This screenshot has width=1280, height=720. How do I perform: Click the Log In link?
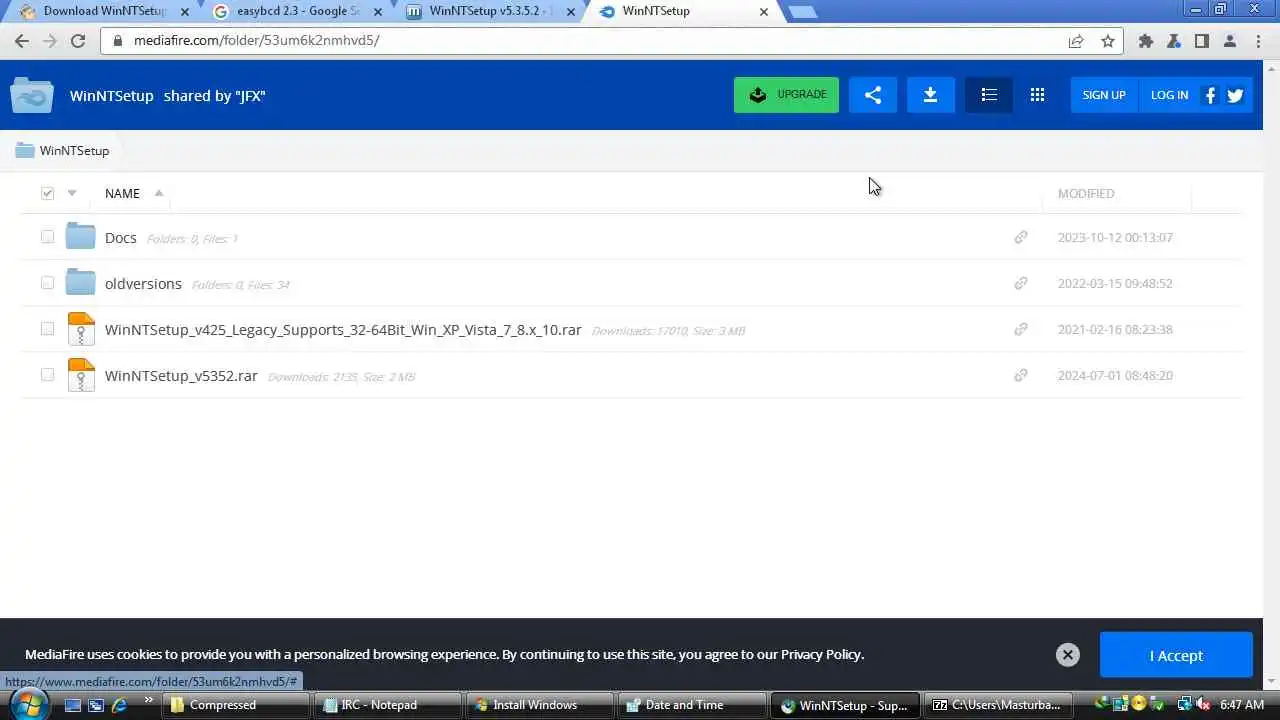1169,95
